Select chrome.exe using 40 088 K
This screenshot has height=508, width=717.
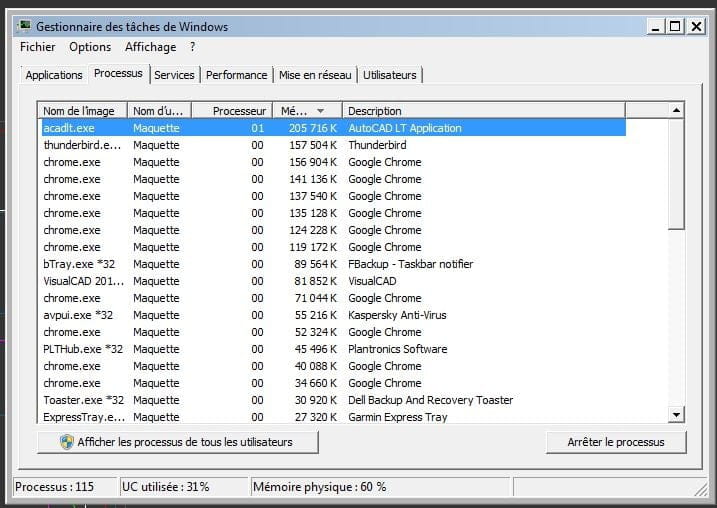[x=334, y=366]
